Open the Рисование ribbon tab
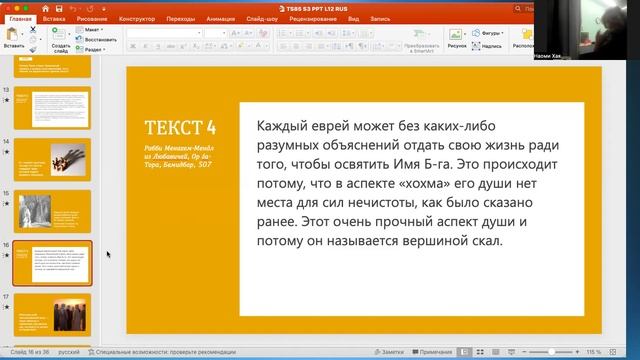 92,19
